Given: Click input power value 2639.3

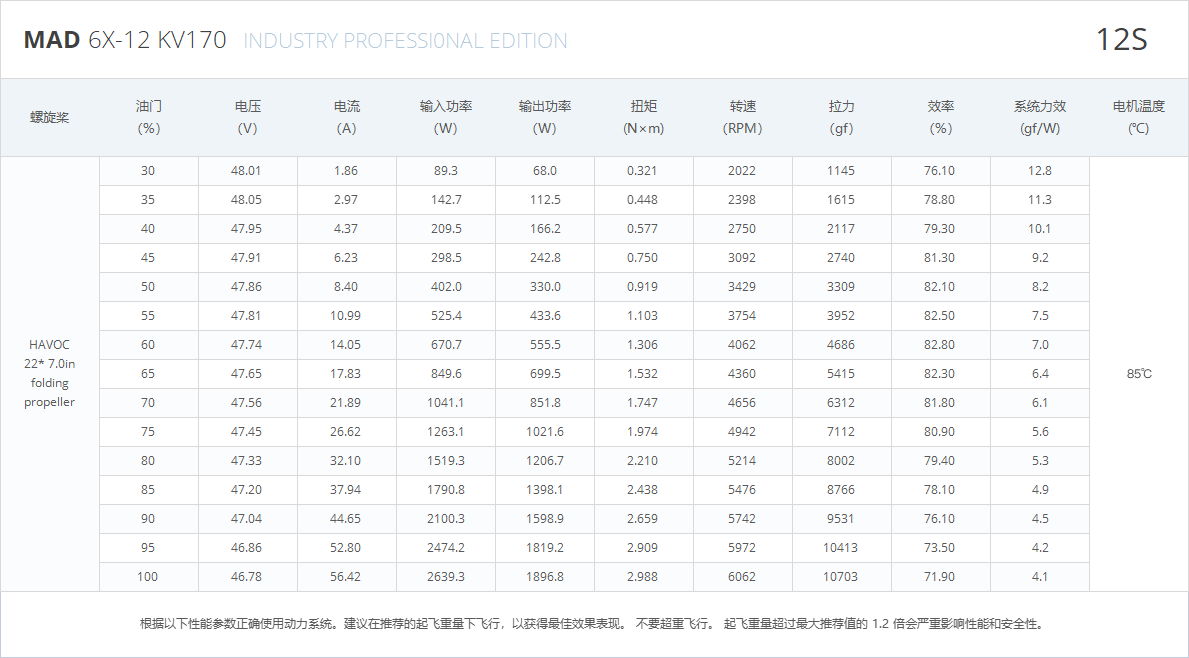Looking at the screenshot, I should 446,576.
